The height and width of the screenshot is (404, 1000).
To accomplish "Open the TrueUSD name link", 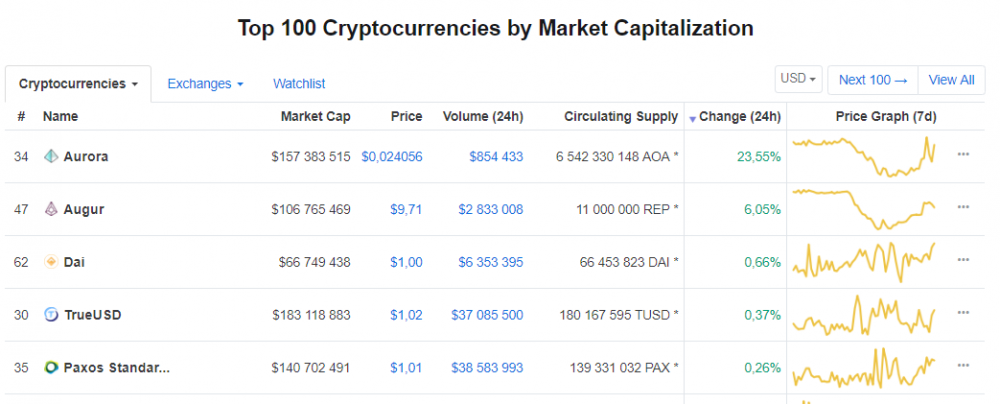I will (92, 315).
